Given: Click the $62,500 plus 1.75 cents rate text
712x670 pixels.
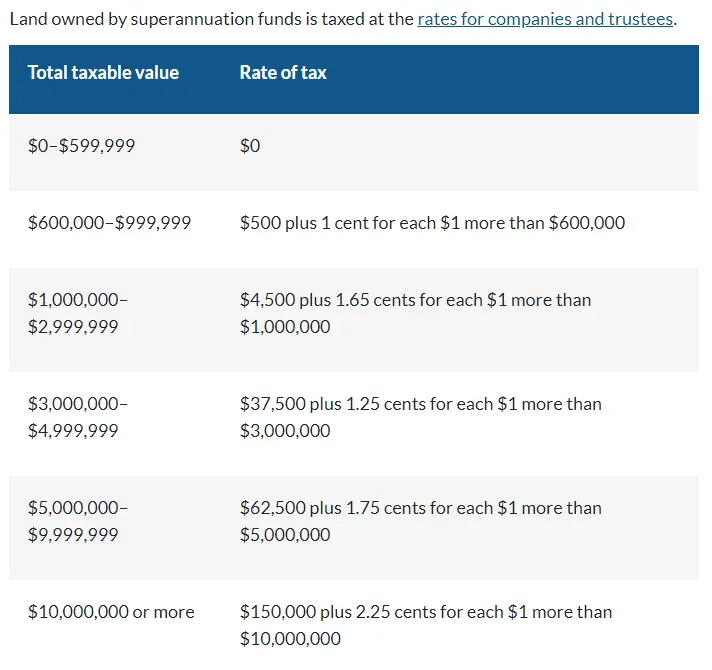Looking at the screenshot, I should [420, 521].
